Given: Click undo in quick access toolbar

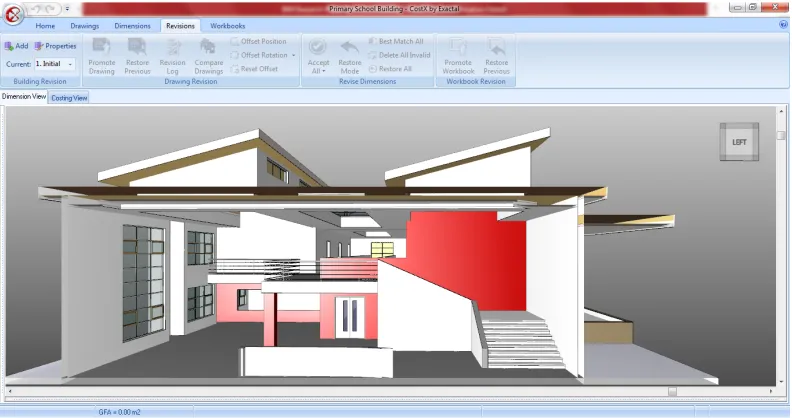Looking at the screenshot, I should (x=37, y=9).
